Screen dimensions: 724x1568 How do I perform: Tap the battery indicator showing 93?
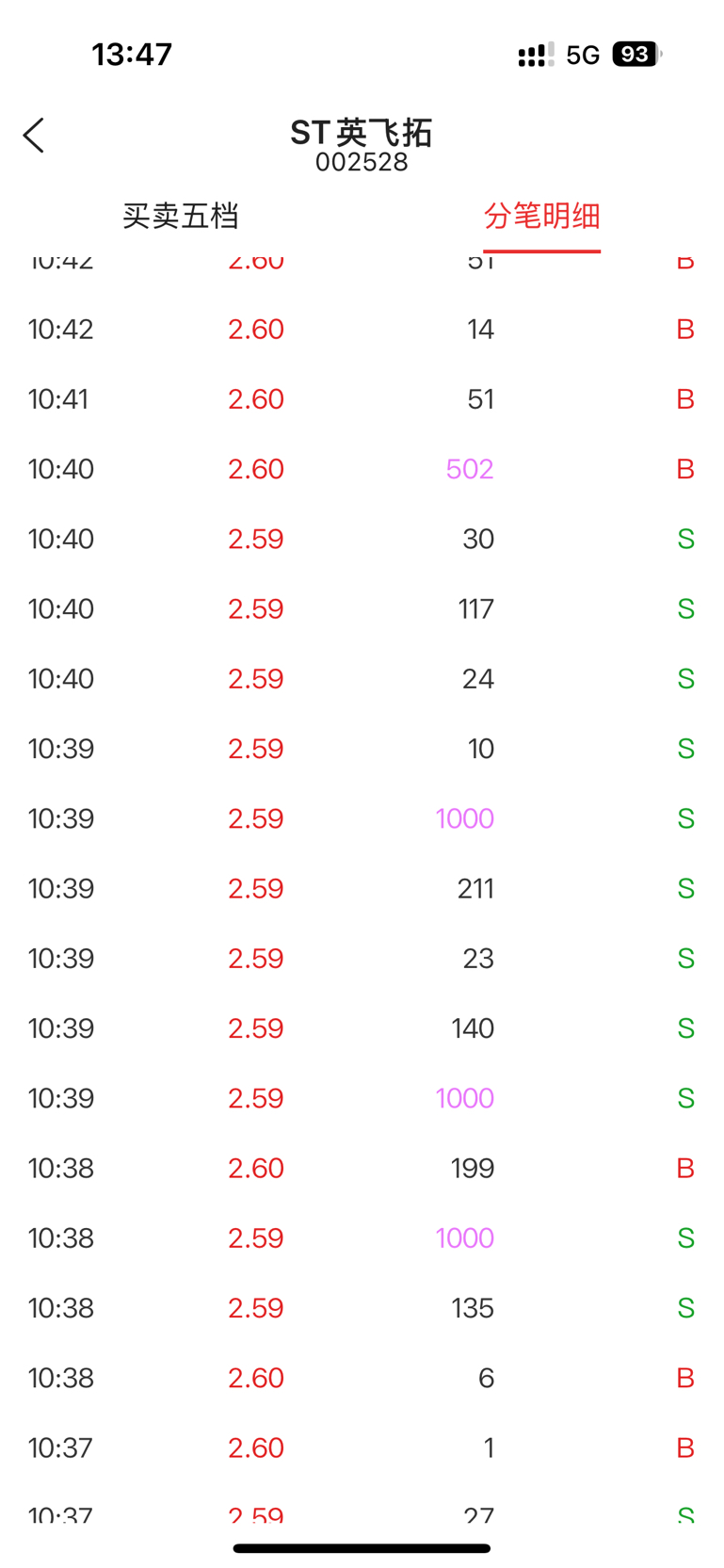[x=637, y=55]
